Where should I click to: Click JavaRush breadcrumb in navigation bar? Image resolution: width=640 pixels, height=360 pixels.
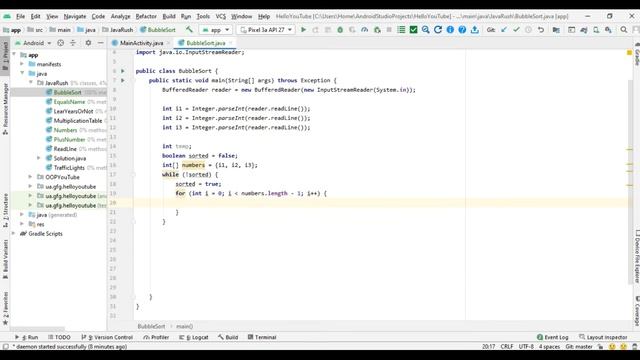point(118,30)
